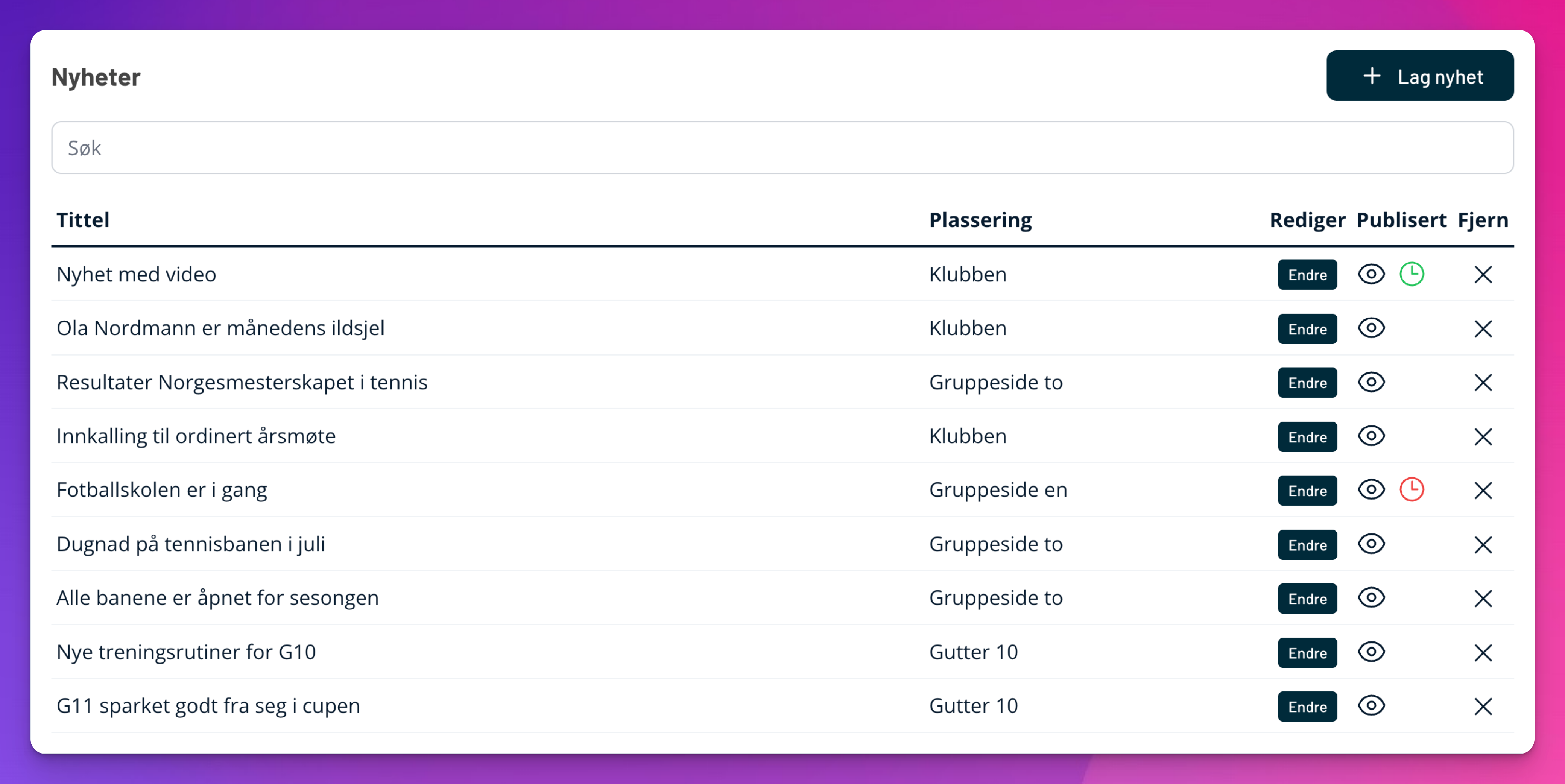The height and width of the screenshot is (784, 1565).
Task: Click X to remove 'Dugnad på tennisbanen i juli'
Action: pos(1482,544)
